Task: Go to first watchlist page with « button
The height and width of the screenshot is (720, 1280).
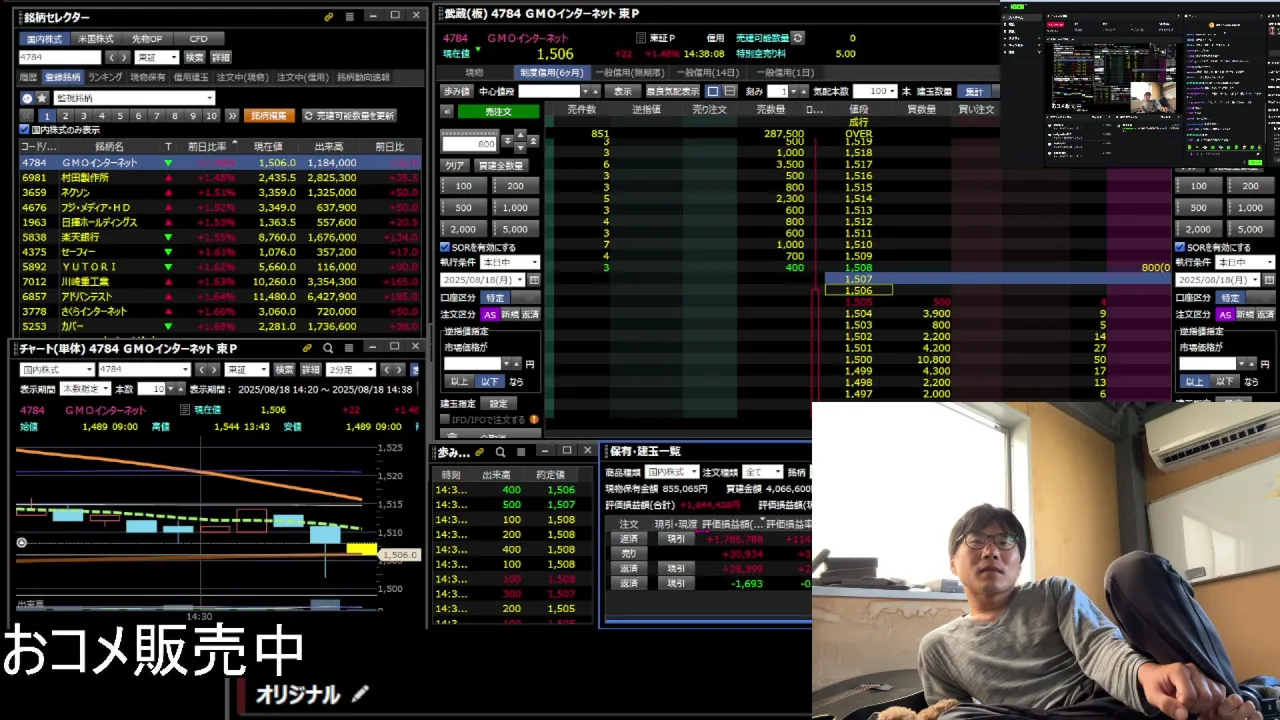Action: pos(27,116)
